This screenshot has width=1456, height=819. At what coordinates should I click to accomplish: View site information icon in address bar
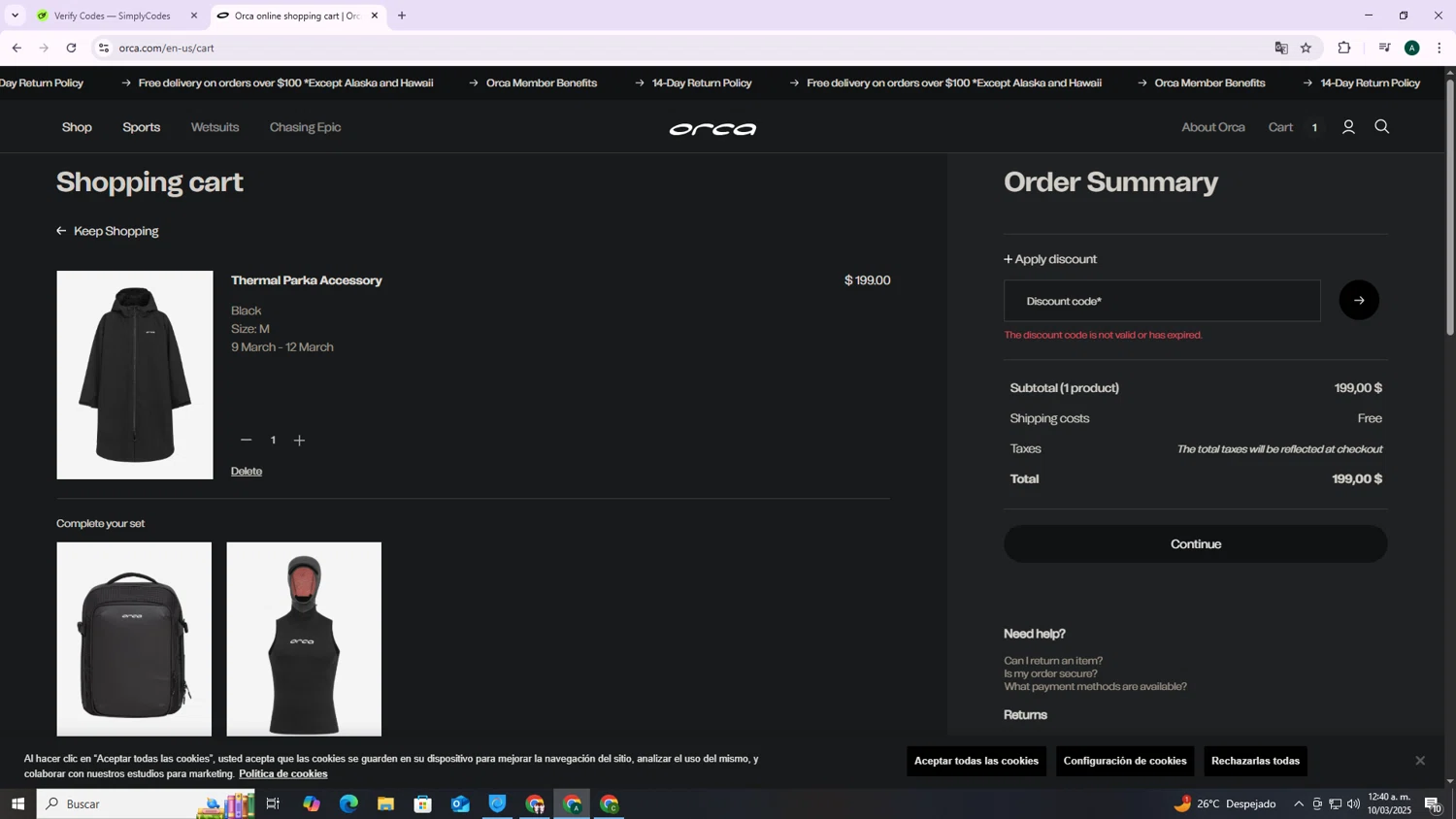pyautogui.click(x=104, y=48)
